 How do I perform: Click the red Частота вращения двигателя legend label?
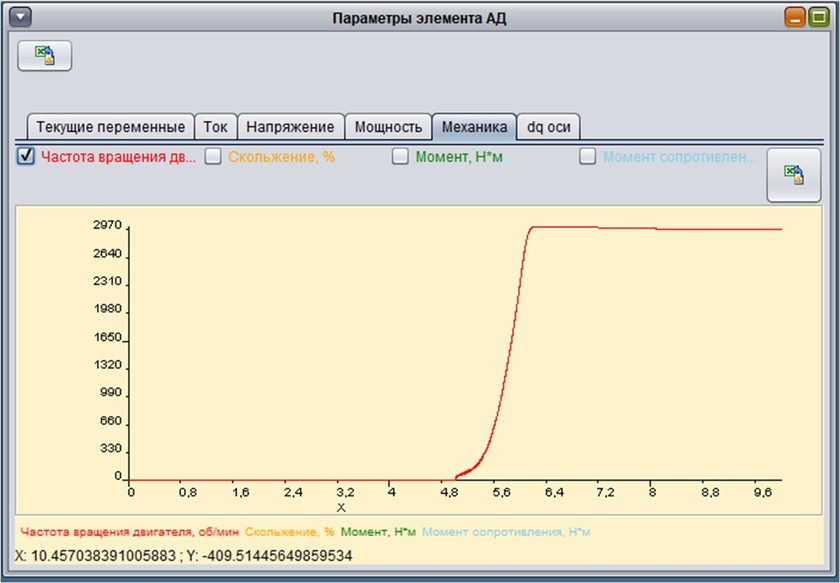click(x=129, y=532)
